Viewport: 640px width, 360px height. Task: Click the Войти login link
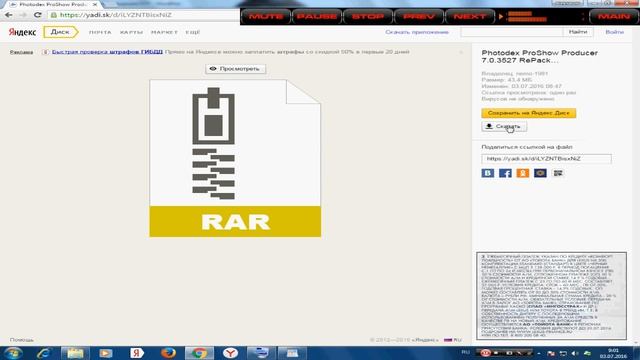[614, 32]
